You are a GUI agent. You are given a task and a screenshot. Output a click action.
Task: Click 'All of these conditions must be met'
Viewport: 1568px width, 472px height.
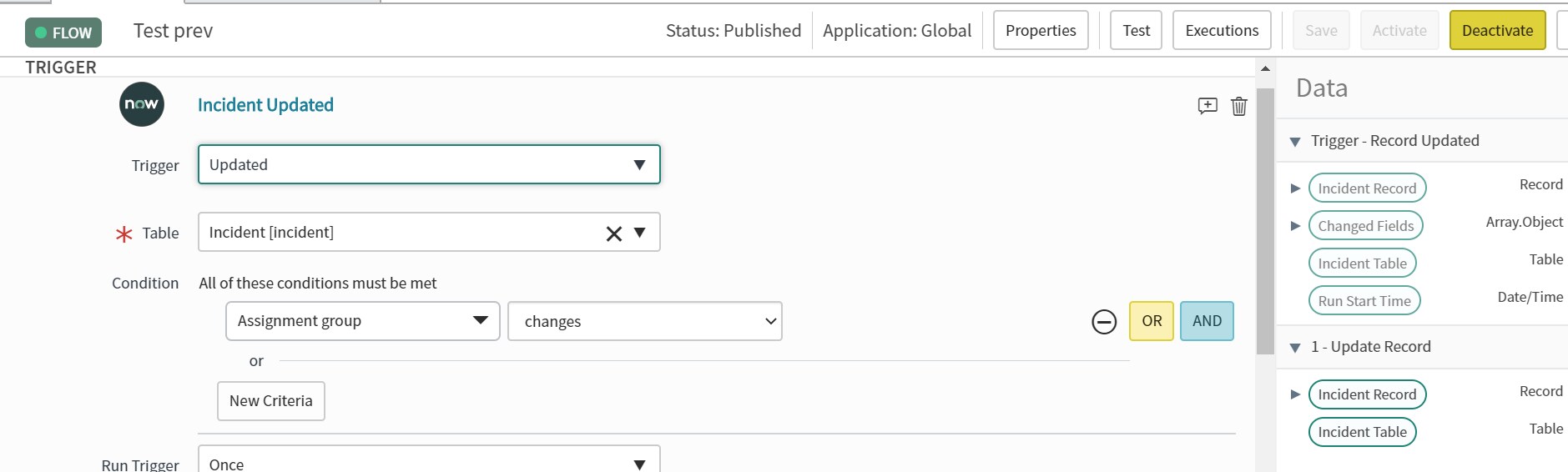click(318, 284)
